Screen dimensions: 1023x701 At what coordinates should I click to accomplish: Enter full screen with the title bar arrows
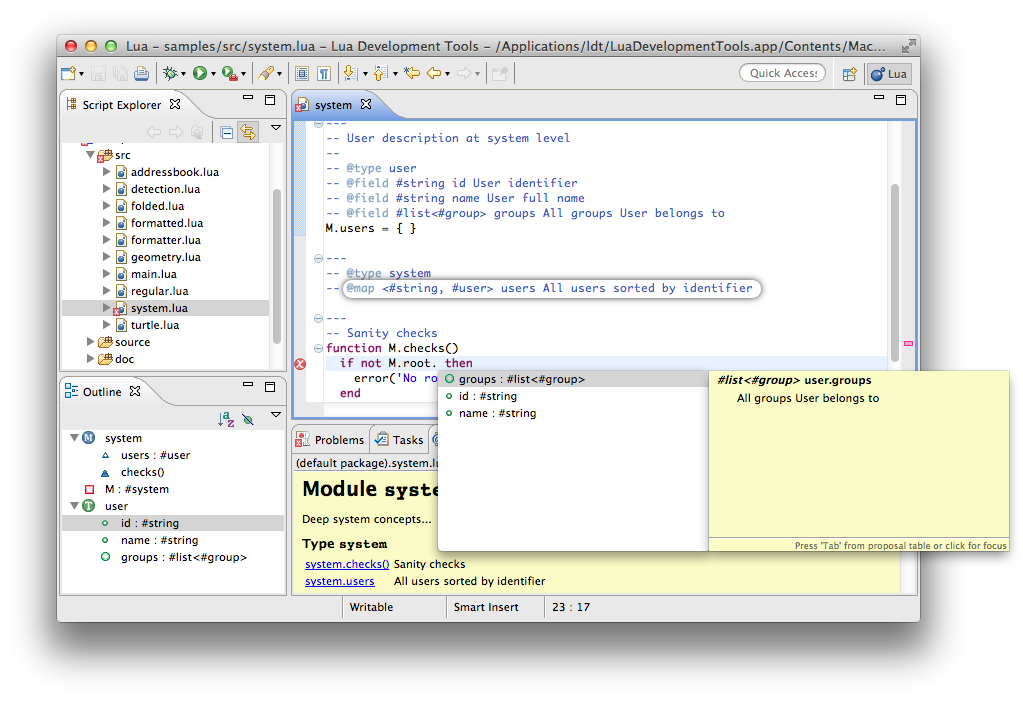coord(908,46)
